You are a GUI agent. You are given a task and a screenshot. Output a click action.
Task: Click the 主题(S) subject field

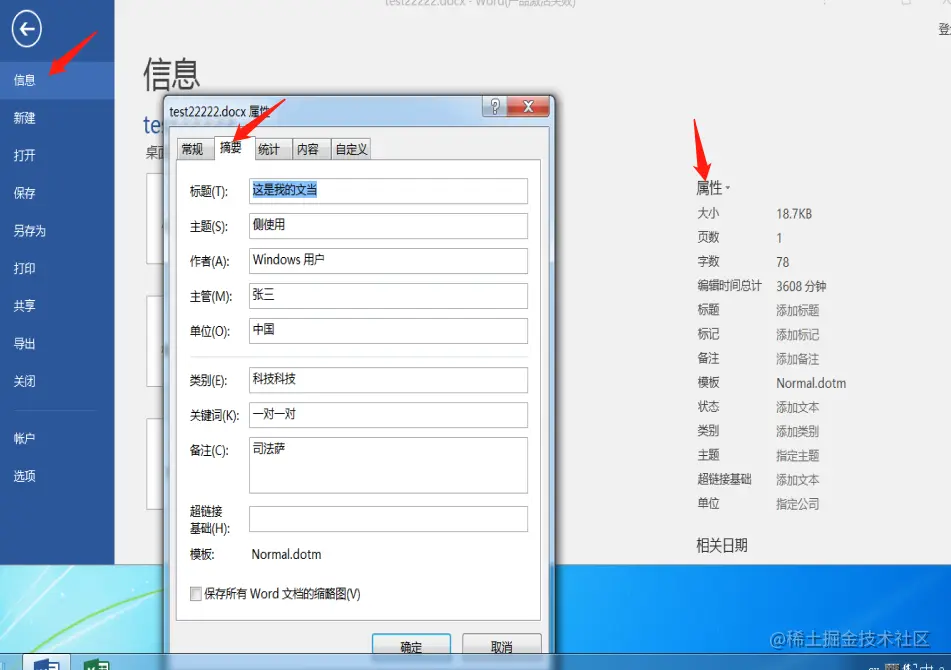(388, 226)
